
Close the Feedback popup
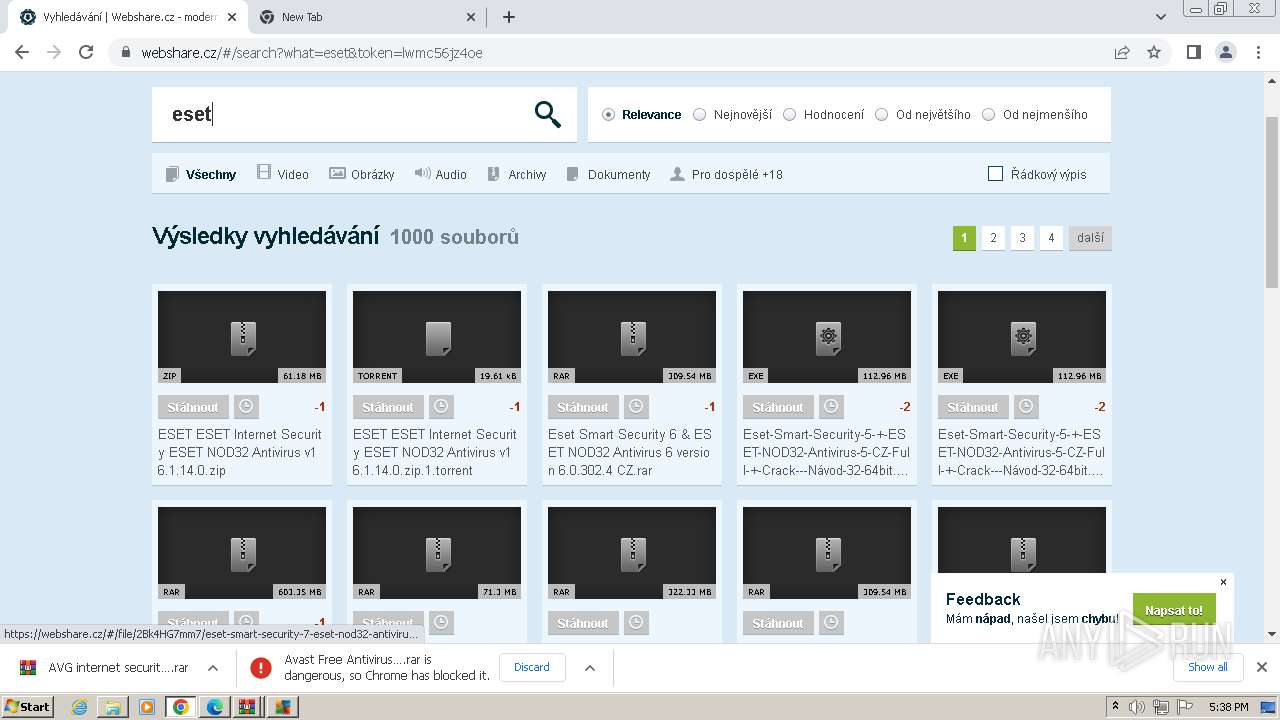(1223, 582)
